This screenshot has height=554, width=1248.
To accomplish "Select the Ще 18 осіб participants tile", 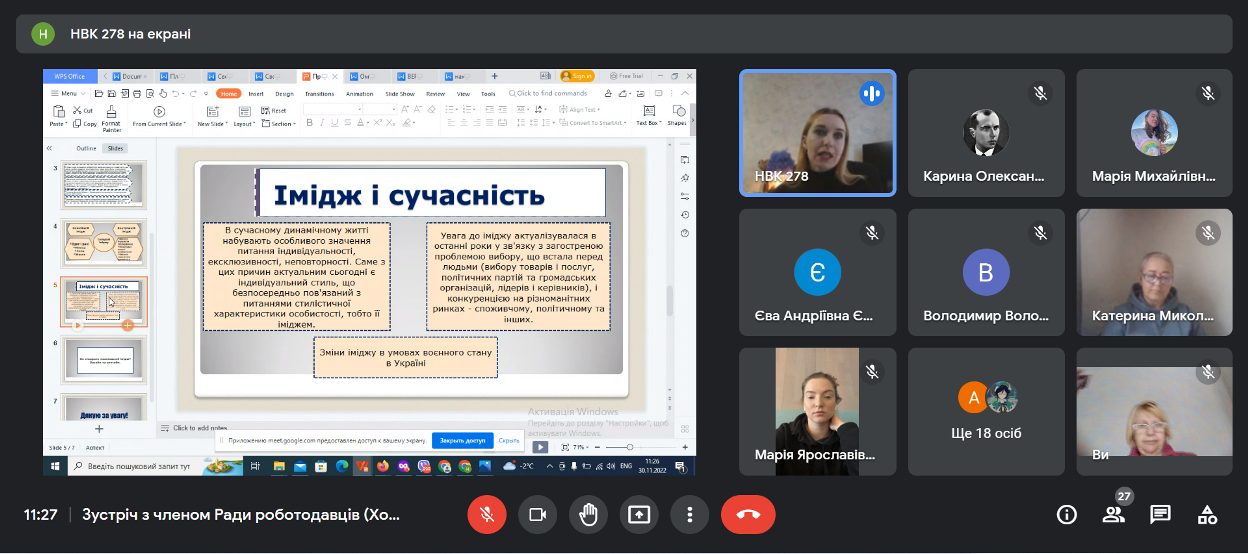I will (986, 412).
